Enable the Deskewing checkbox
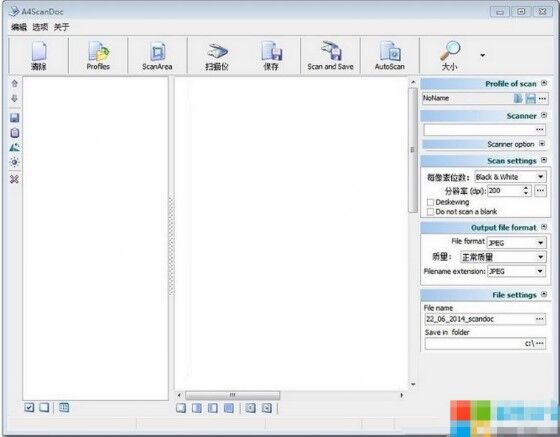The width and height of the screenshot is (560, 437). 430,202
